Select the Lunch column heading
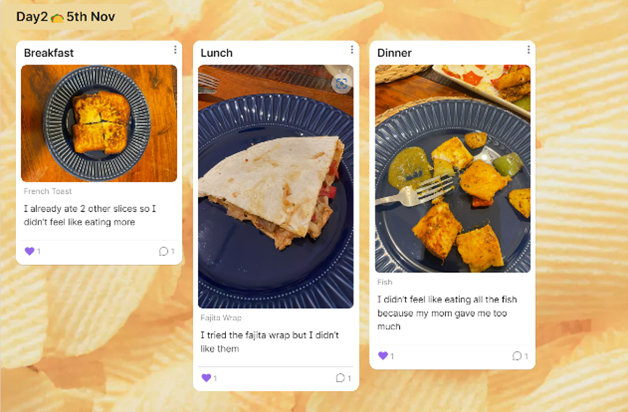The height and width of the screenshot is (412, 628). (216, 53)
